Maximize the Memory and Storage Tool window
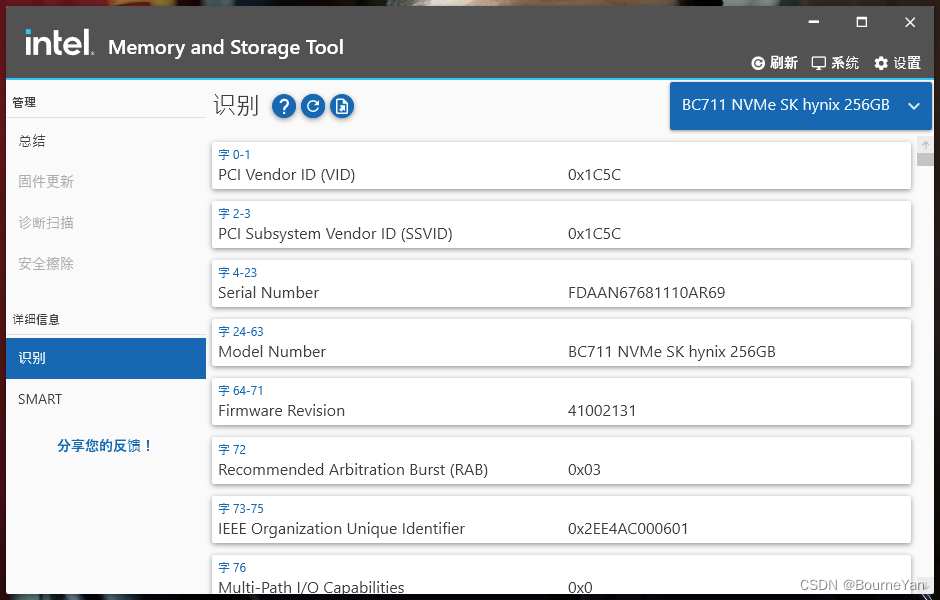The width and height of the screenshot is (940, 600). pos(861,22)
